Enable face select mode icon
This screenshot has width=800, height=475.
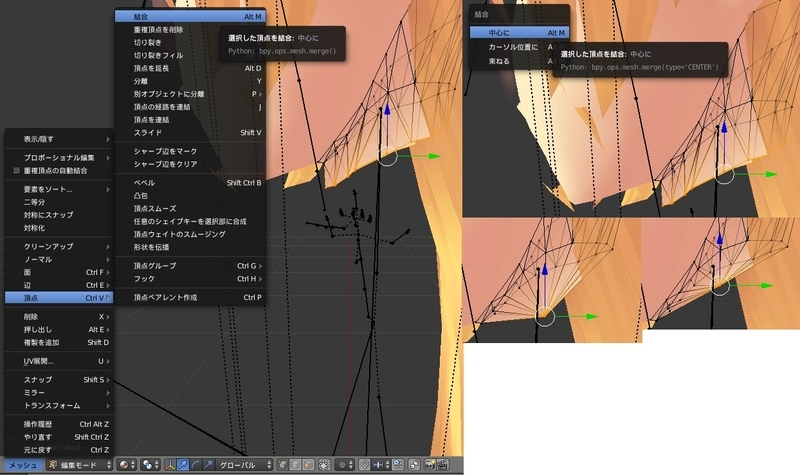click(308, 465)
